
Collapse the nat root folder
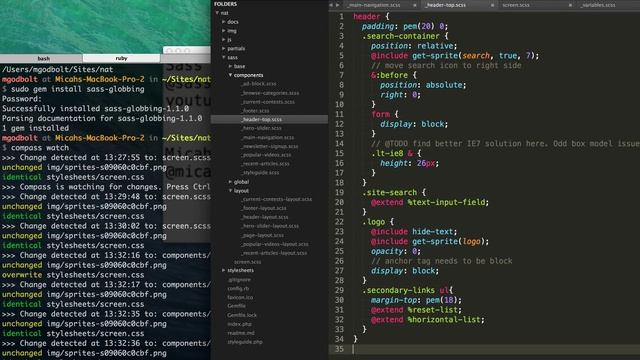(x=218, y=13)
